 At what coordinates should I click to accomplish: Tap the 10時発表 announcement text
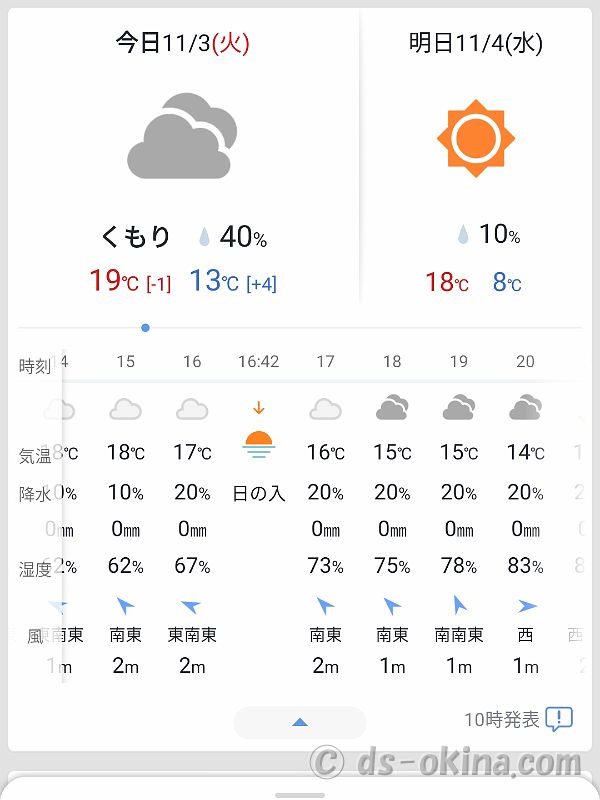tap(502, 720)
